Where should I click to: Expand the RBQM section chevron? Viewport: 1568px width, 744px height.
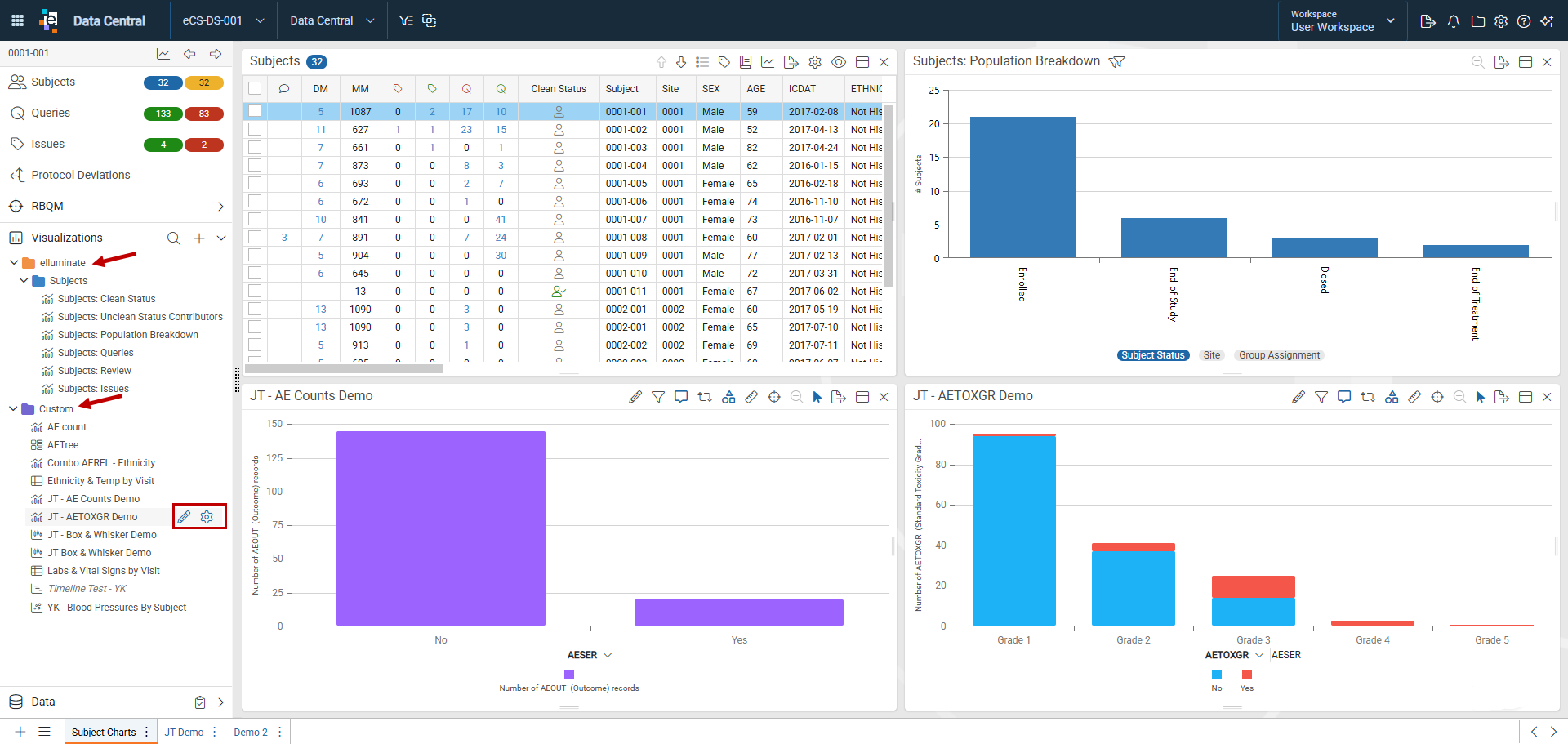coord(220,207)
